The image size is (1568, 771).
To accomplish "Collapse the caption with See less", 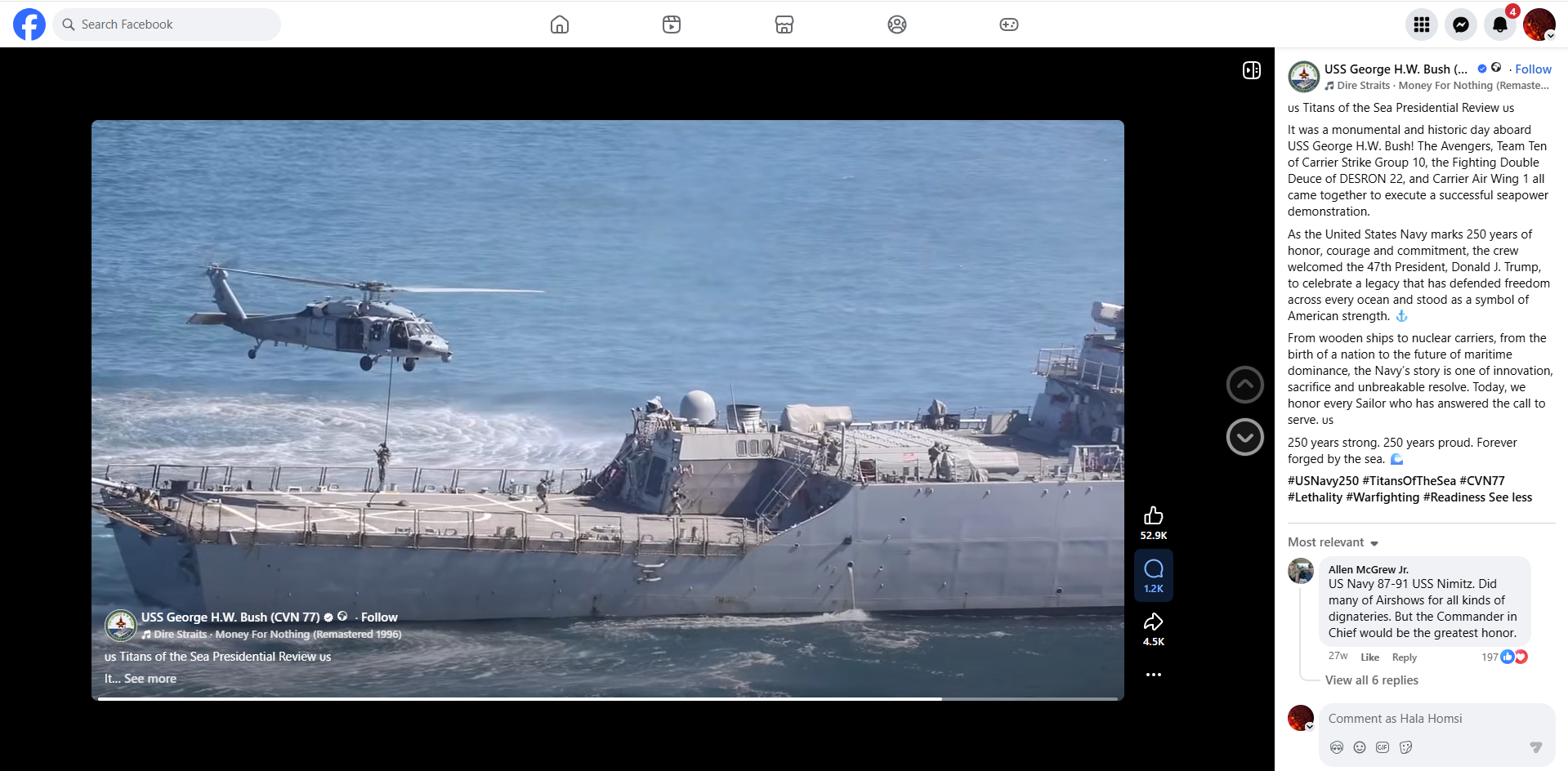I will click(1510, 497).
